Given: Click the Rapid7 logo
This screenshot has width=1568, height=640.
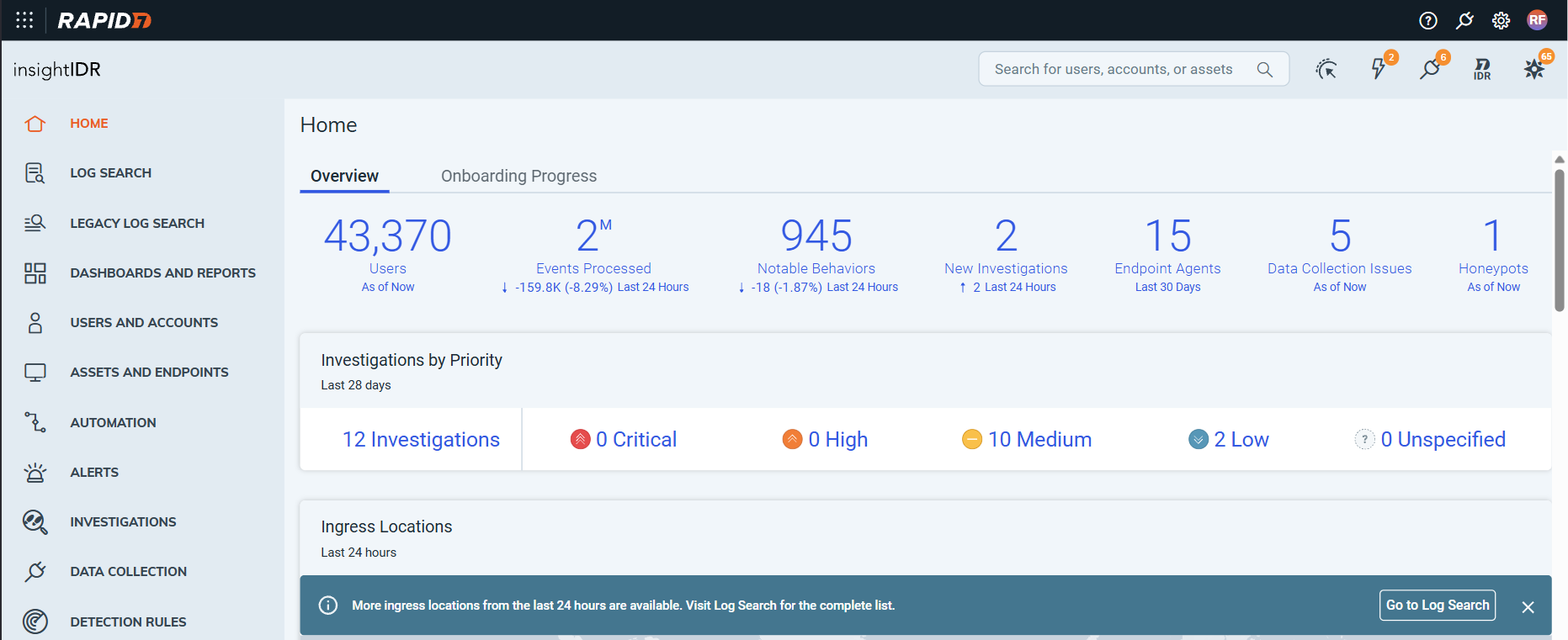Looking at the screenshot, I should pos(104,20).
